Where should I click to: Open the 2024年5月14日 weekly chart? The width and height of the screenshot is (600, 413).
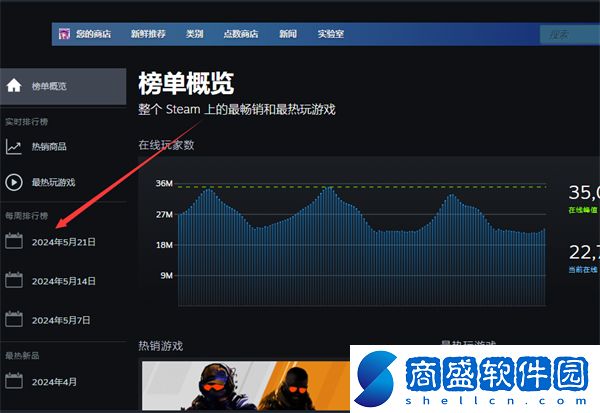(x=64, y=281)
